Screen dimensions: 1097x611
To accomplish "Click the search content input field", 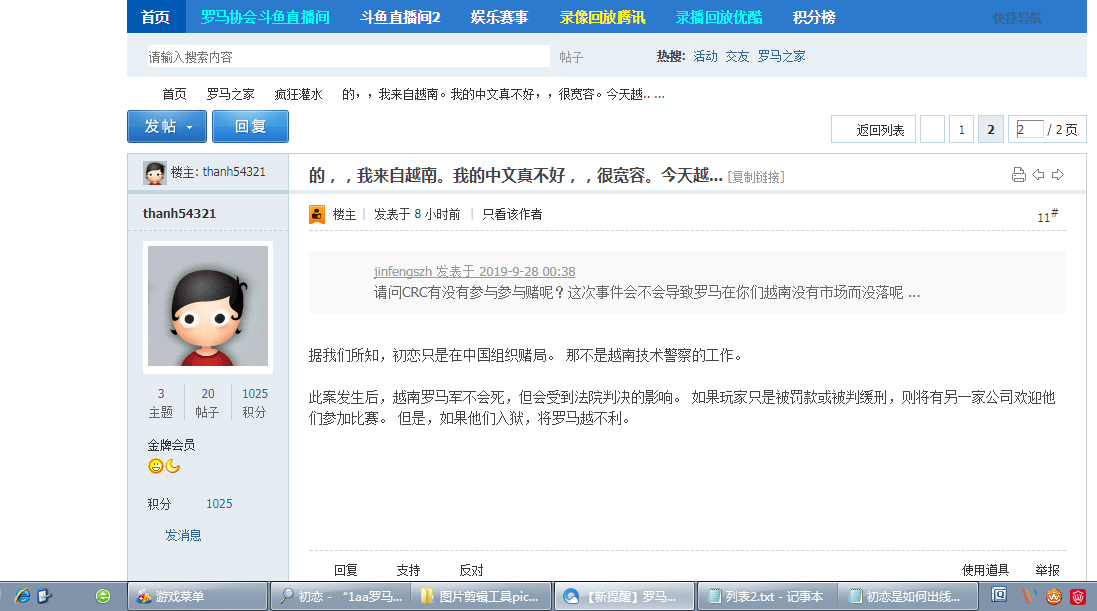I will click(x=345, y=57).
